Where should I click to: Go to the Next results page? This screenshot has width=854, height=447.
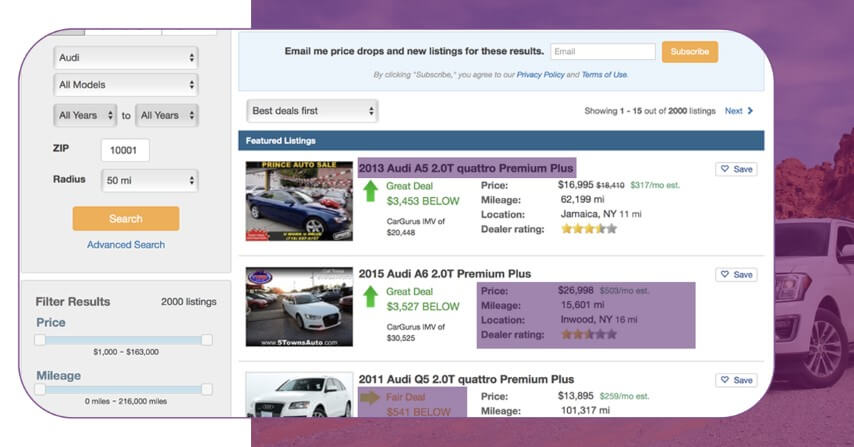[x=733, y=111]
